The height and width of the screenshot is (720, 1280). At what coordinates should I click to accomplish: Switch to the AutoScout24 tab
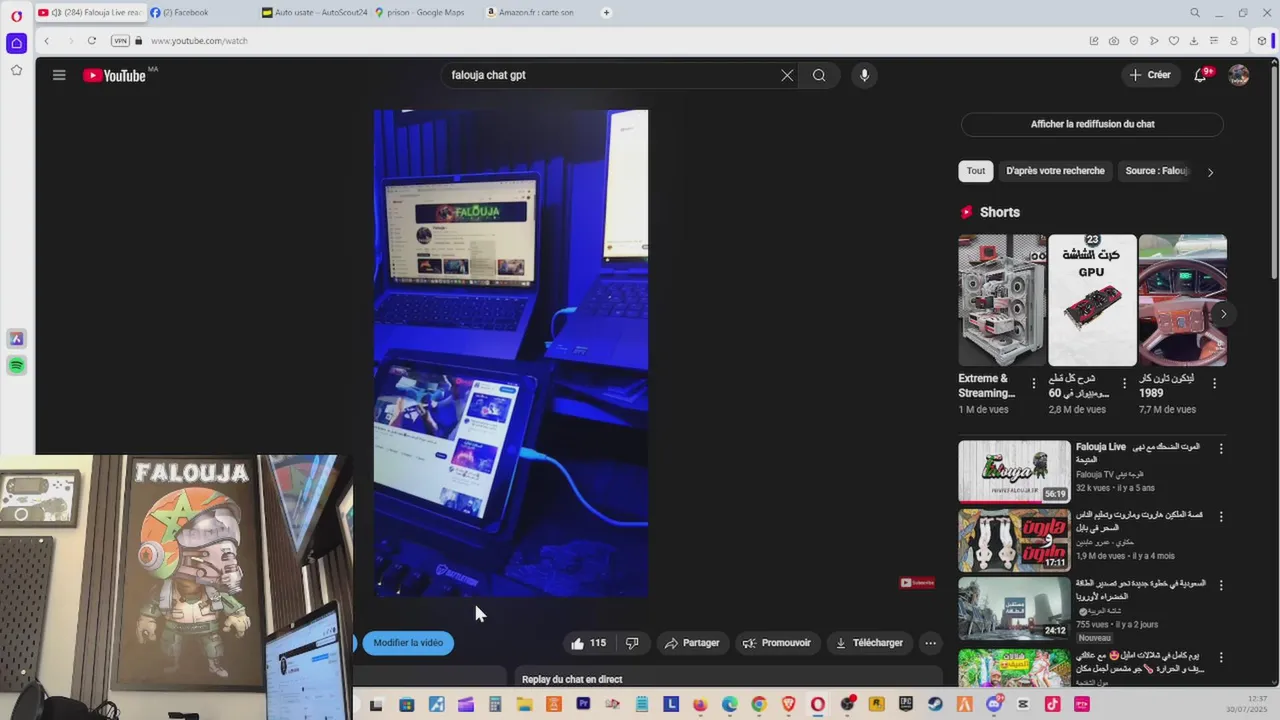pos(315,13)
